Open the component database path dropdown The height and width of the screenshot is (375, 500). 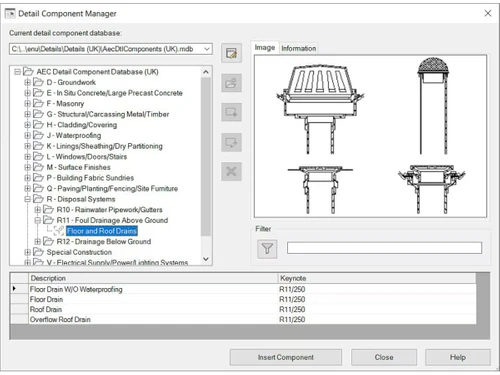[x=207, y=49]
